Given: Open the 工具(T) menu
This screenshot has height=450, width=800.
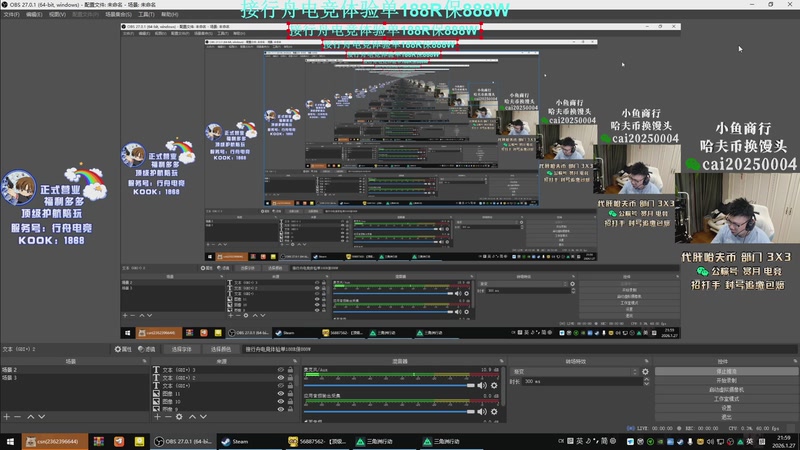Looking at the screenshot, I should [146, 14].
